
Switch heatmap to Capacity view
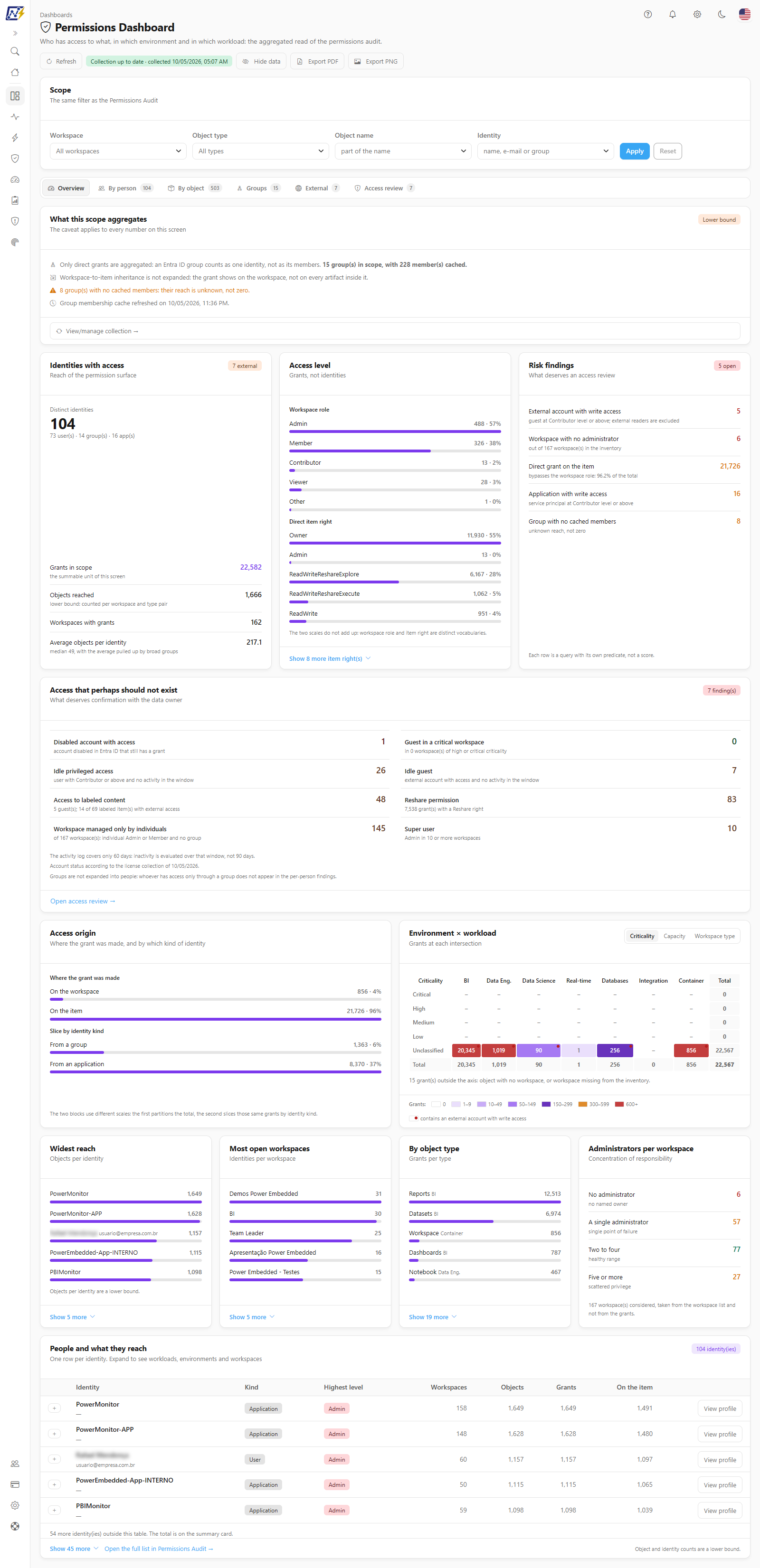click(674, 936)
